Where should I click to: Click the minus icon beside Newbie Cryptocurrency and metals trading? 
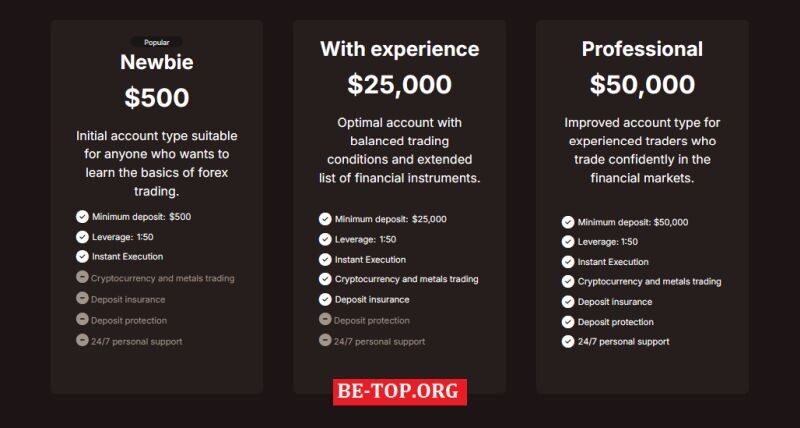pos(82,277)
